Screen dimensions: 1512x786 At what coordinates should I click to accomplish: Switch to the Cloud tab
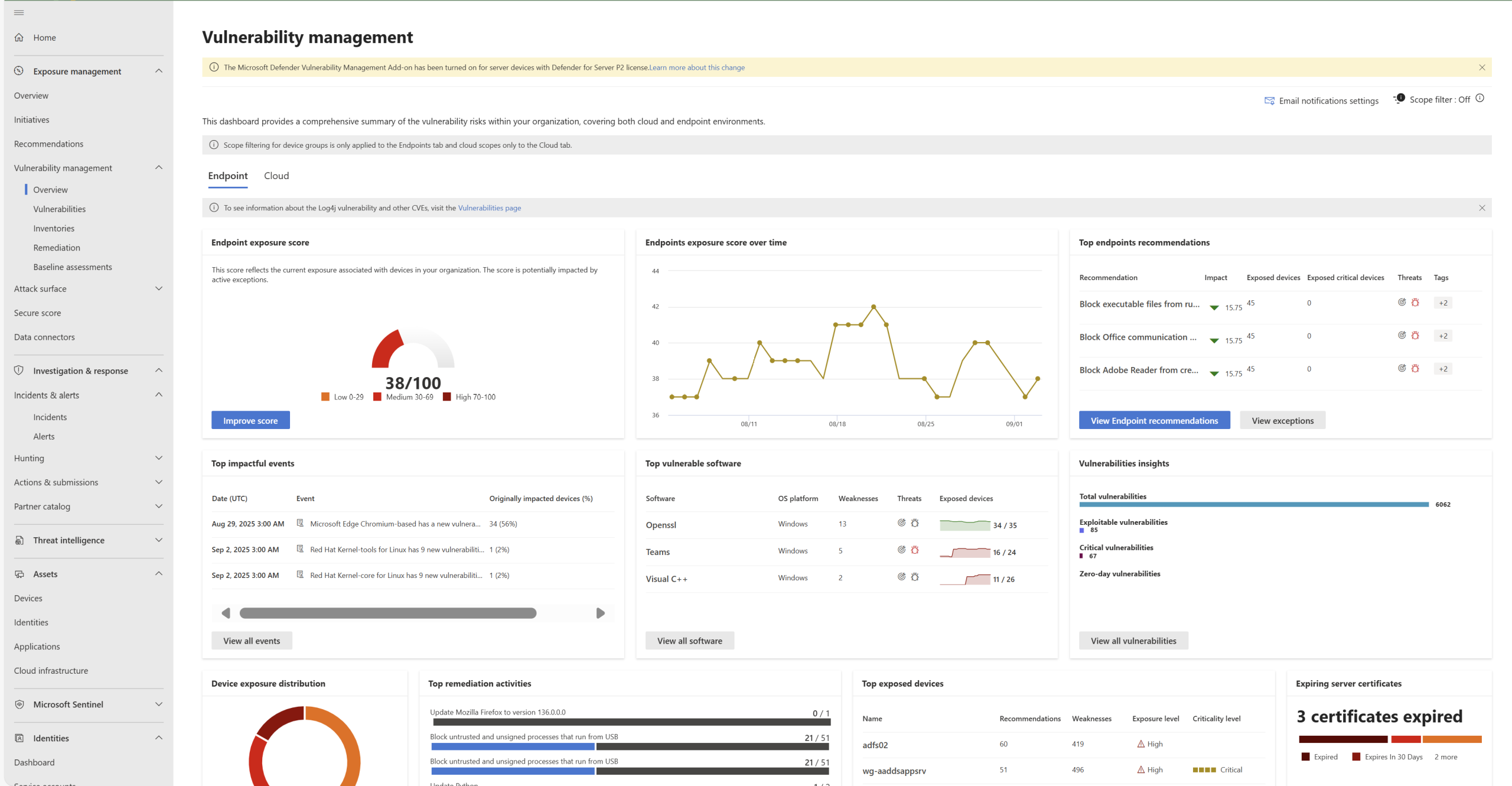click(276, 176)
